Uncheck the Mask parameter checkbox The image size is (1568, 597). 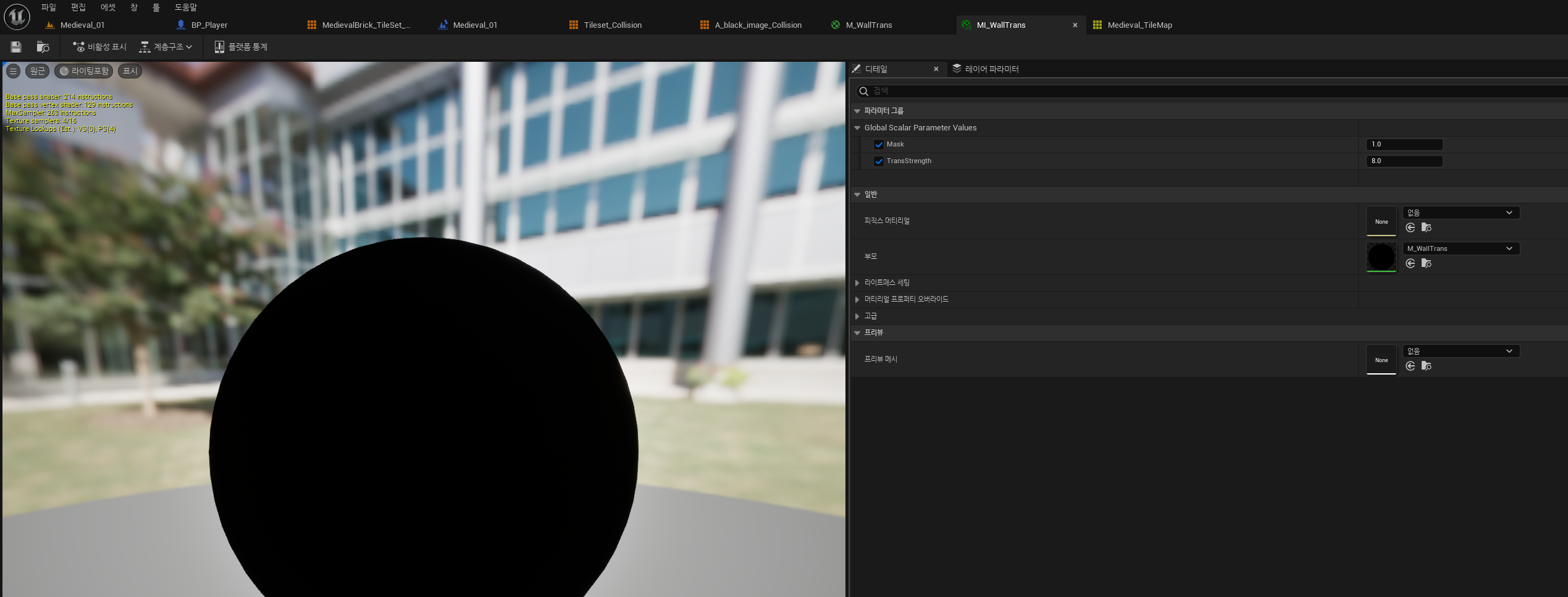click(879, 145)
